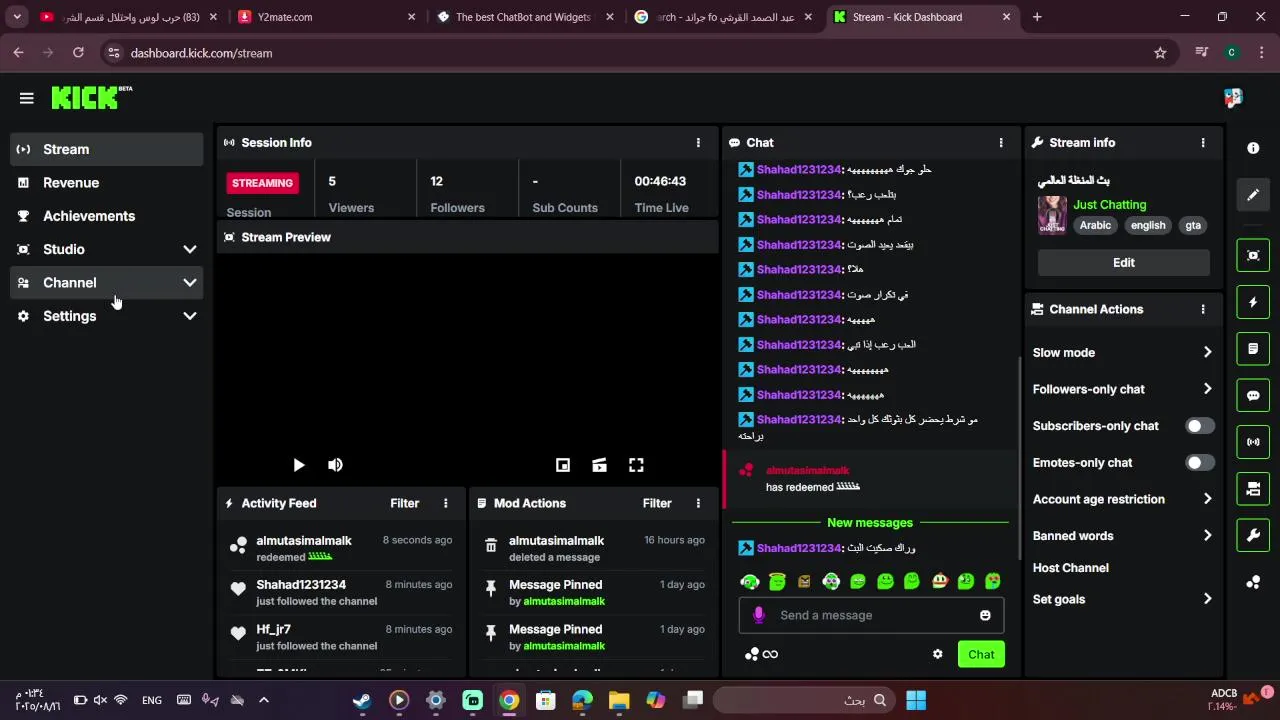Toggle the lightning activity feed widget icon
Viewport: 1280px width, 720px height.
coord(1253,302)
